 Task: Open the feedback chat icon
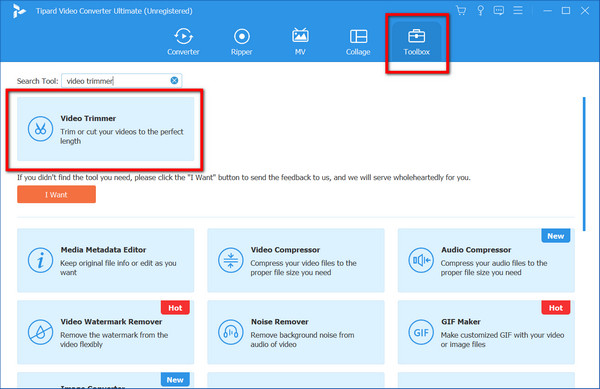coord(499,10)
